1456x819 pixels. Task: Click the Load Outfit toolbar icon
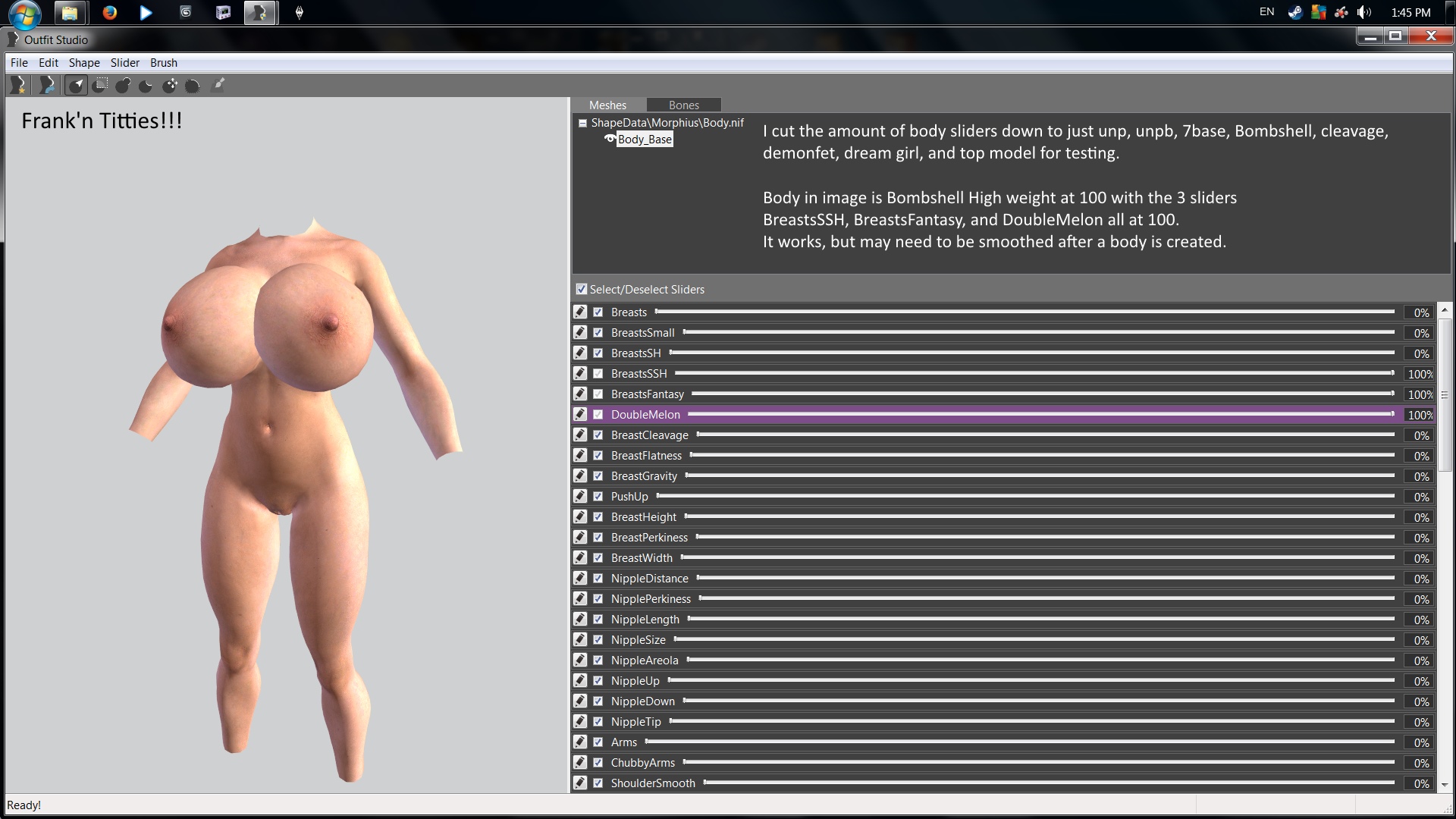pyautogui.click(x=47, y=86)
